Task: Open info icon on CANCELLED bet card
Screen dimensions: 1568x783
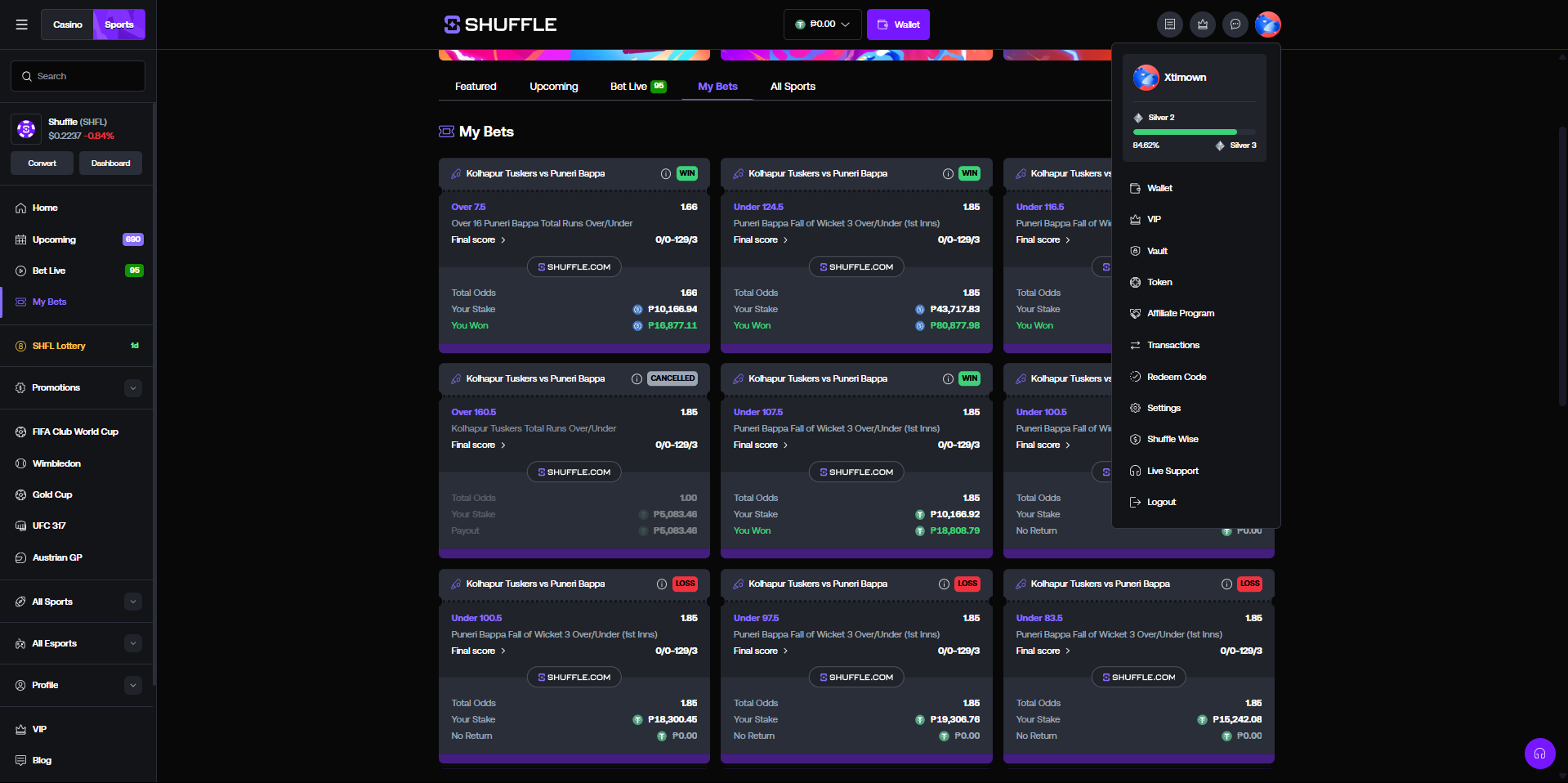Action: 637,378
